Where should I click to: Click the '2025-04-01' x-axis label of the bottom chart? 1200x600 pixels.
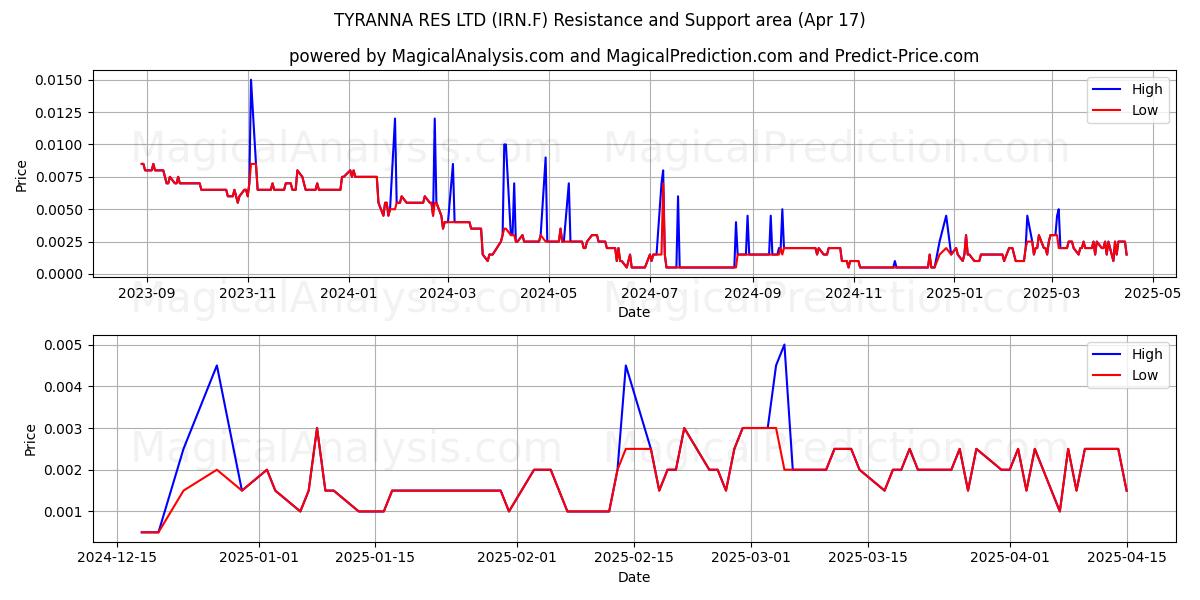coord(1008,558)
